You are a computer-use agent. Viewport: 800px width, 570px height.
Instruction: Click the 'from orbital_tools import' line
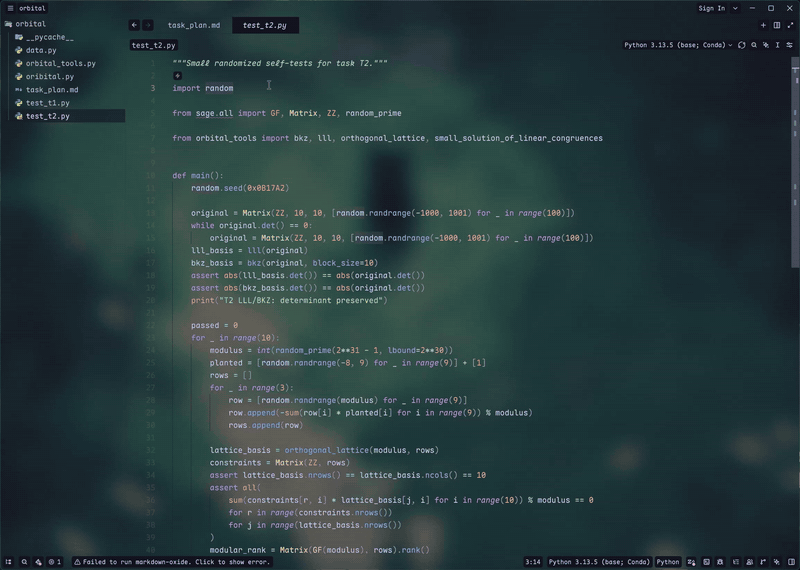[388, 138]
